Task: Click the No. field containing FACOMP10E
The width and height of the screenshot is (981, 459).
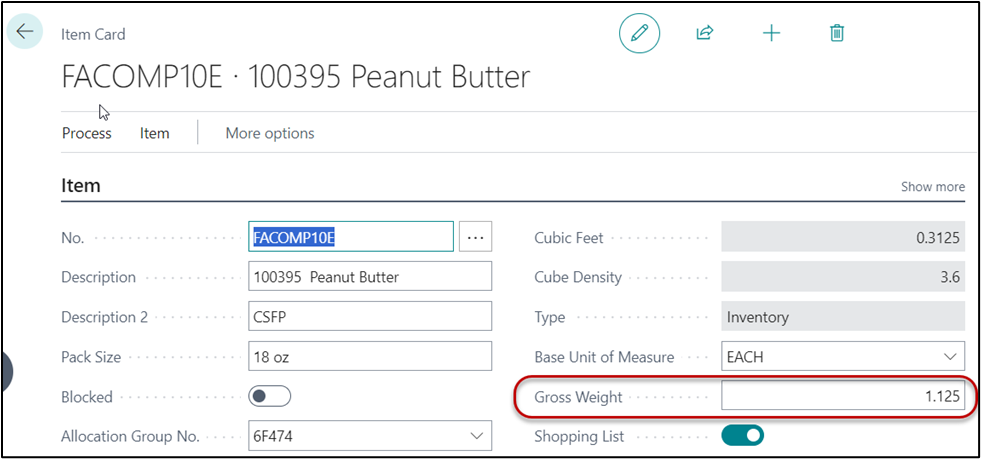Action: click(x=350, y=237)
